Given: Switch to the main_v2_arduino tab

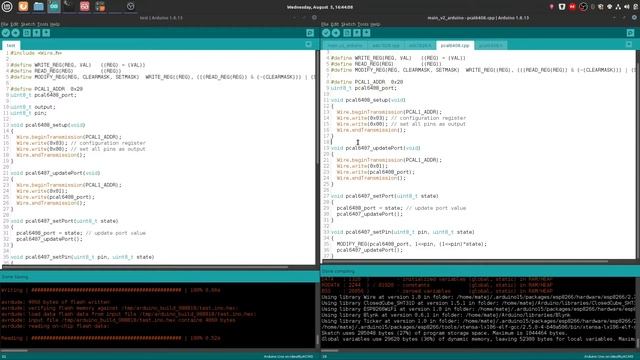Looking at the screenshot, I should pyautogui.click(x=344, y=46).
